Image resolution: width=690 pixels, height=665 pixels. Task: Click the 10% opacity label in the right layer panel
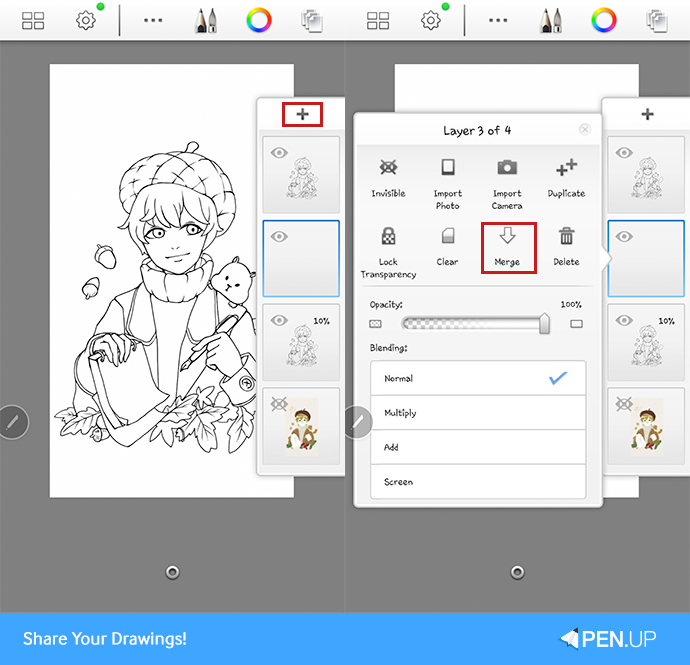(x=666, y=321)
